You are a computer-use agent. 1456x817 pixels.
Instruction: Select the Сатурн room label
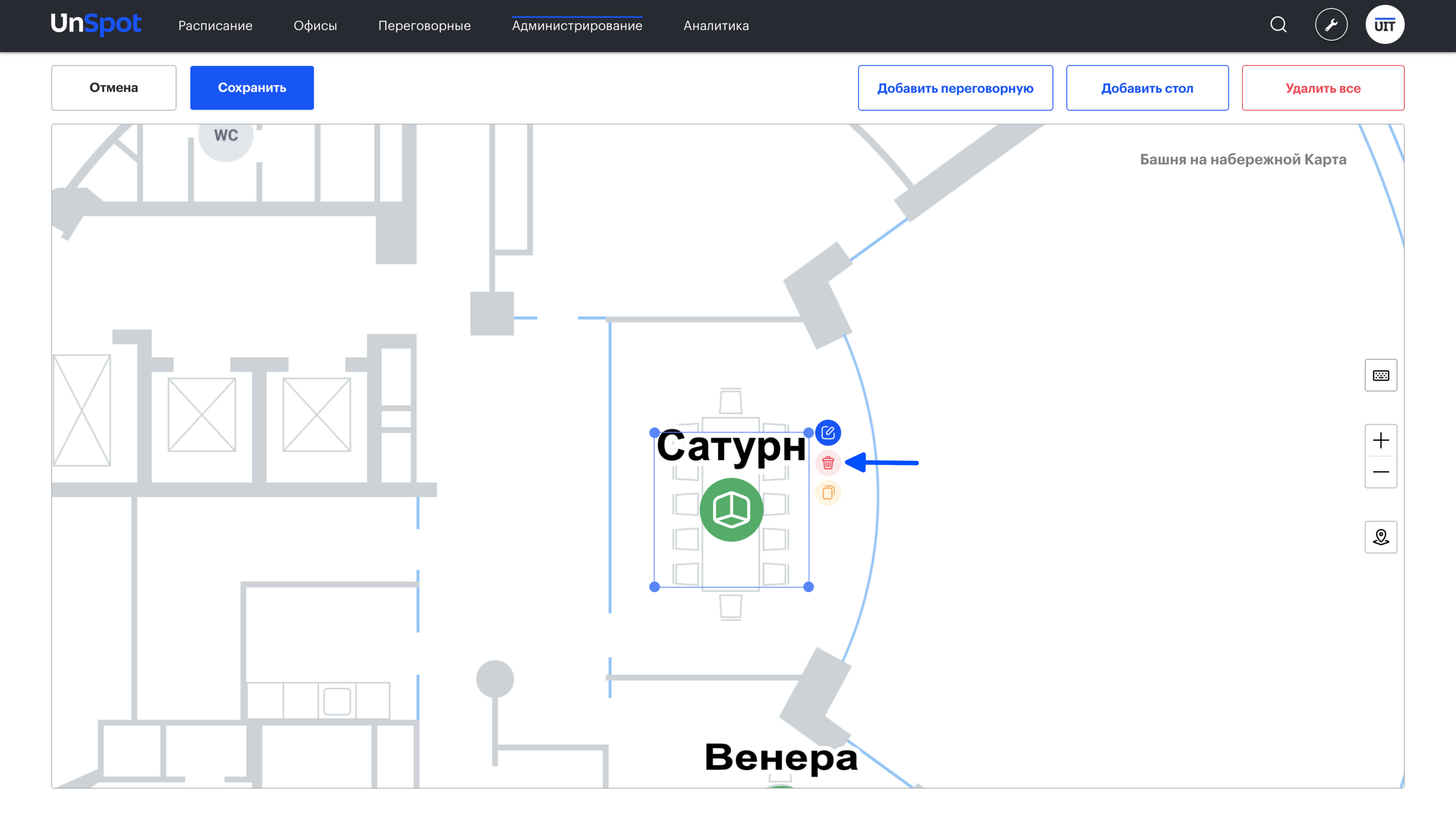(731, 447)
